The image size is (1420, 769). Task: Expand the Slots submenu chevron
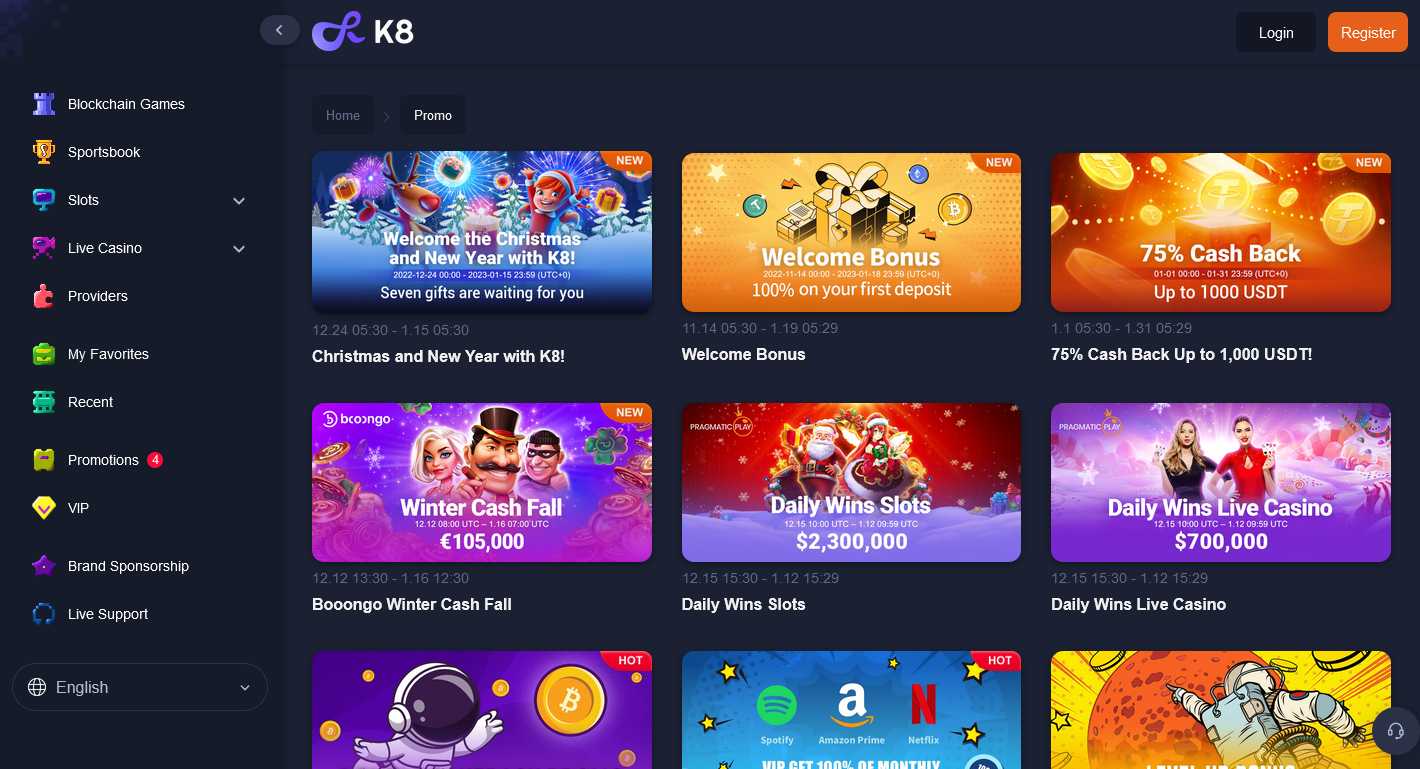(239, 201)
